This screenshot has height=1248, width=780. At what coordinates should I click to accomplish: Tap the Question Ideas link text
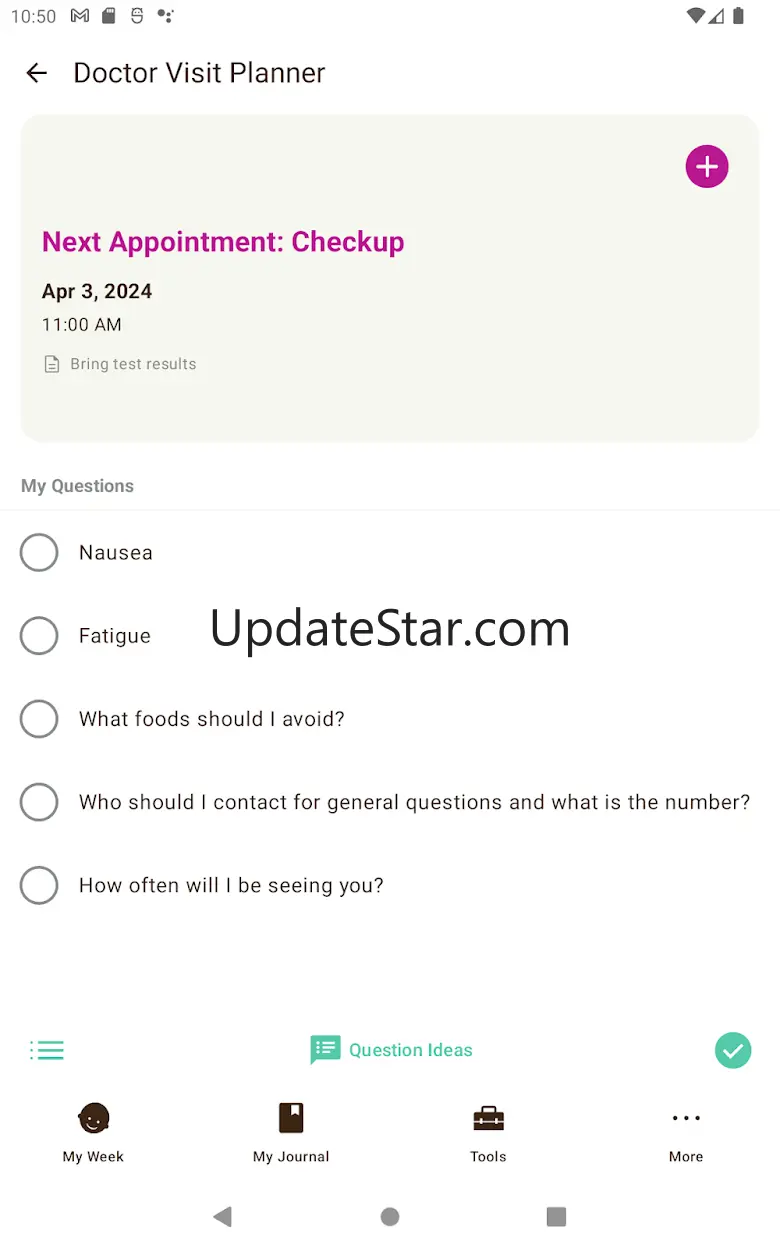pos(410,1050)
